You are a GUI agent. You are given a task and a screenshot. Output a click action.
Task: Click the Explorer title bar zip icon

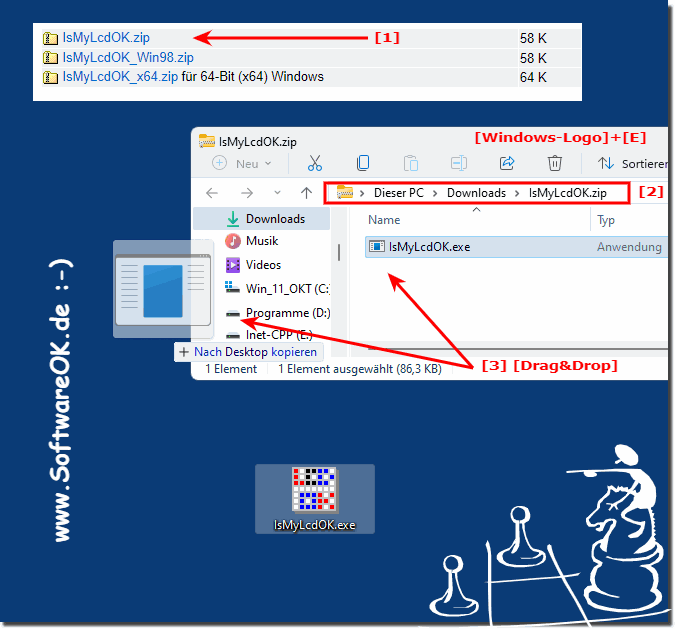pyautogui.click(x=207, y=141)
